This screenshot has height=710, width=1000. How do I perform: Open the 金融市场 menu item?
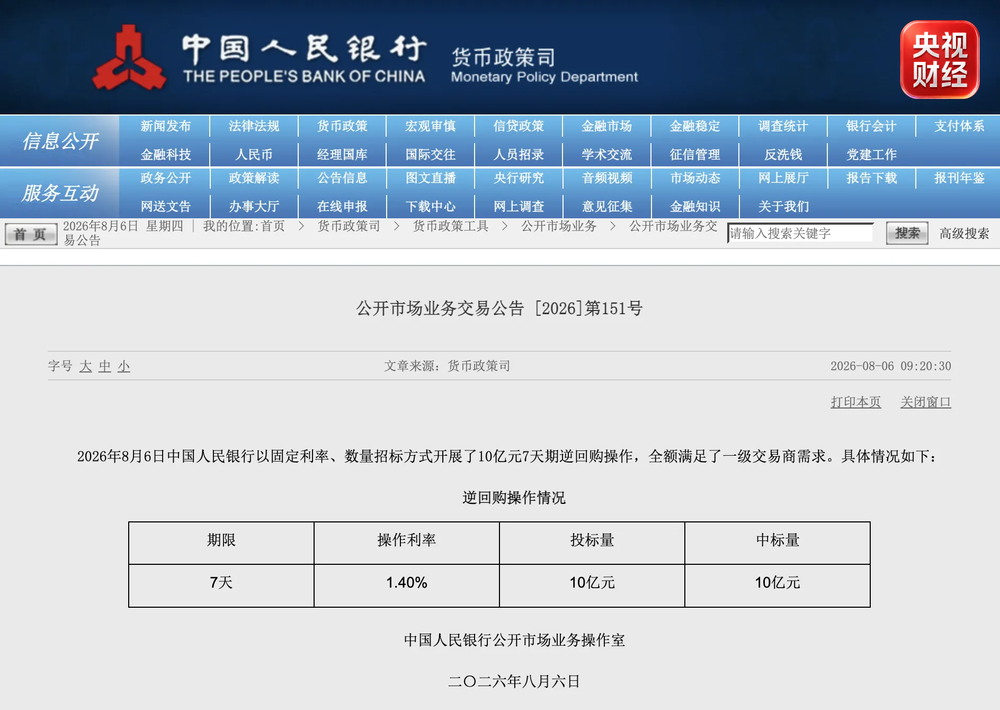point(607,126)
